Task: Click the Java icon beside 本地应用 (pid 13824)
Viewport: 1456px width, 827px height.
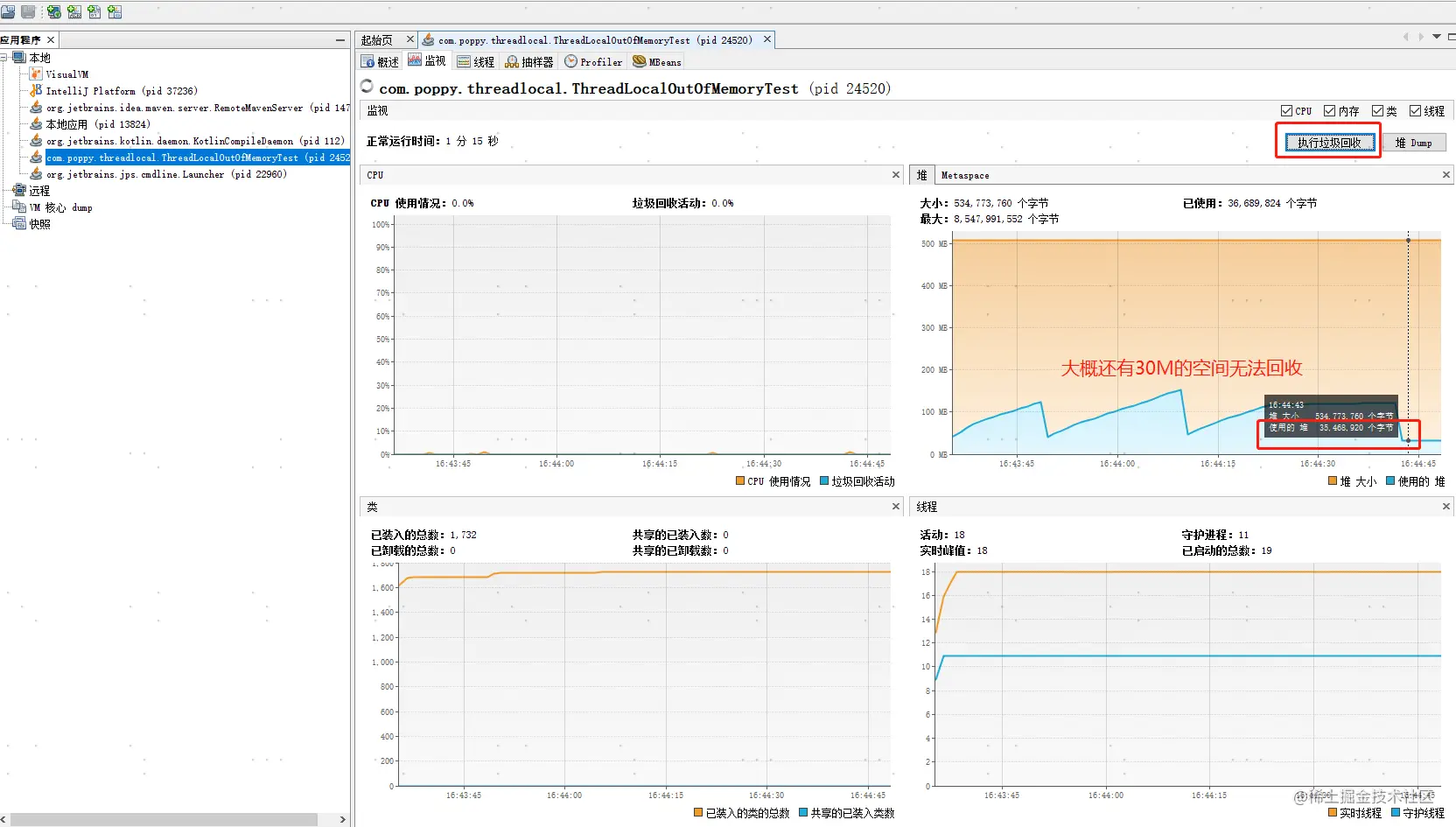Action: 36,124
